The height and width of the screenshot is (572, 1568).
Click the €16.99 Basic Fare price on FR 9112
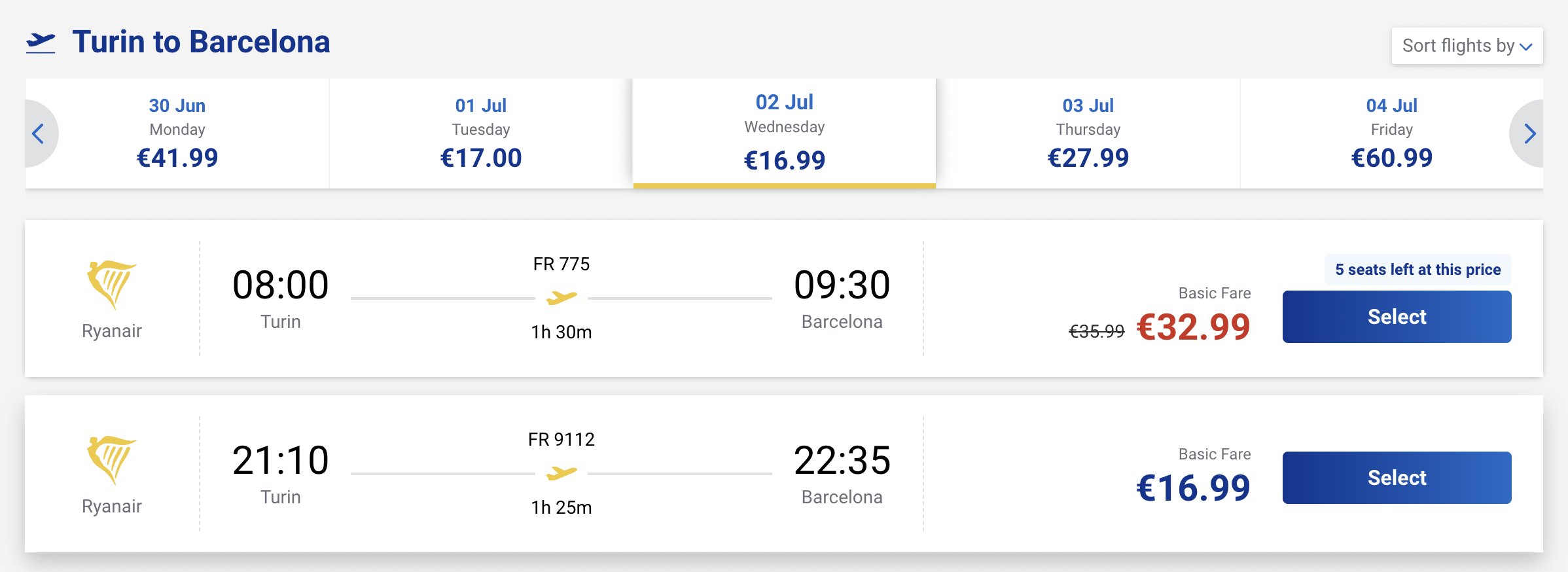(x=1193, y=488)
